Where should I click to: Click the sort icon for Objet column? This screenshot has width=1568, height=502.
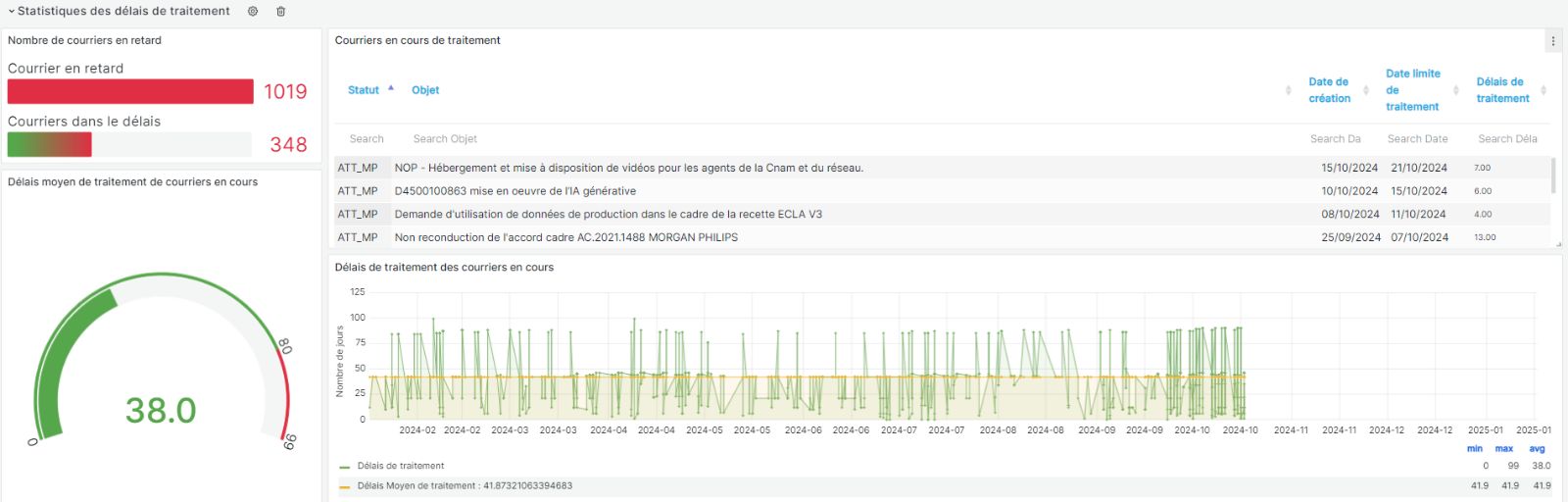click(1288, 90)
